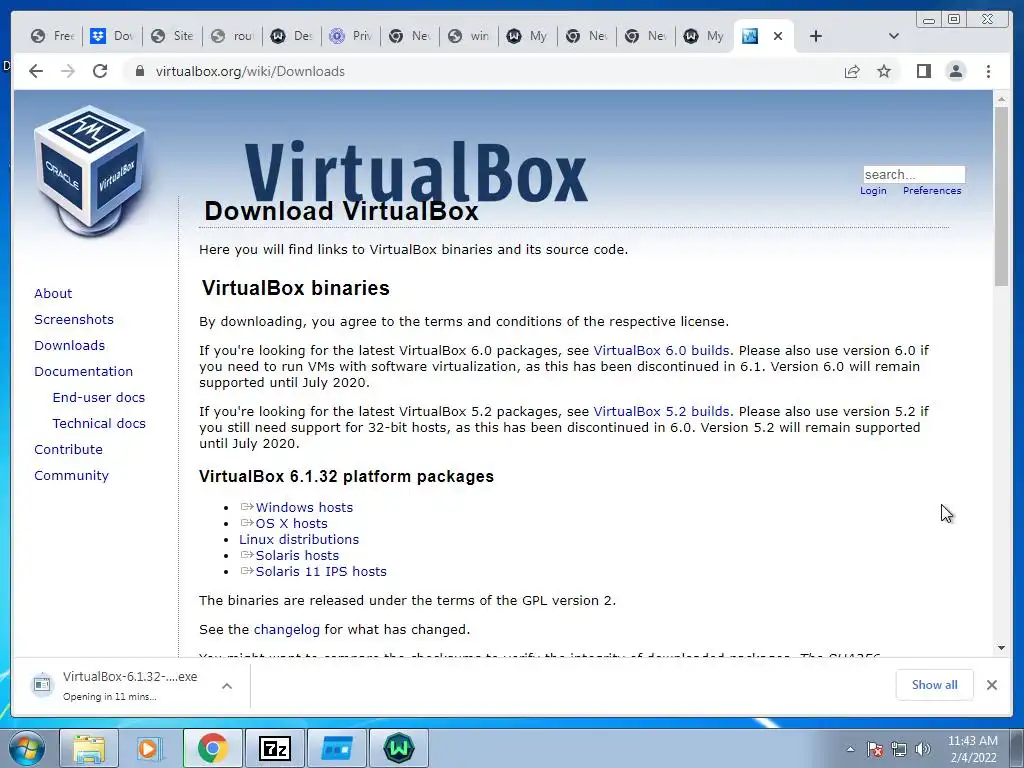The height and width of the screenshot is (768, 1024).
Task: Open the Documentation sidebar link
Action: tap(84, 372)
